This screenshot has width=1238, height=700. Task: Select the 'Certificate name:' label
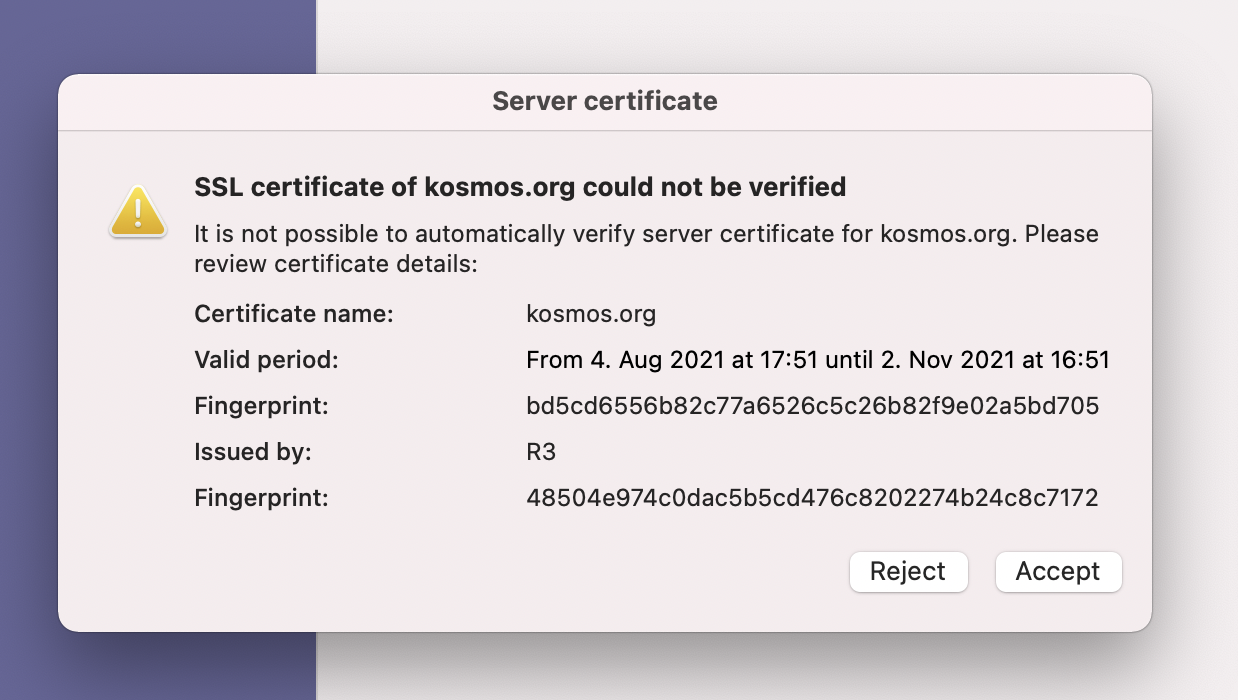(294, 314)
